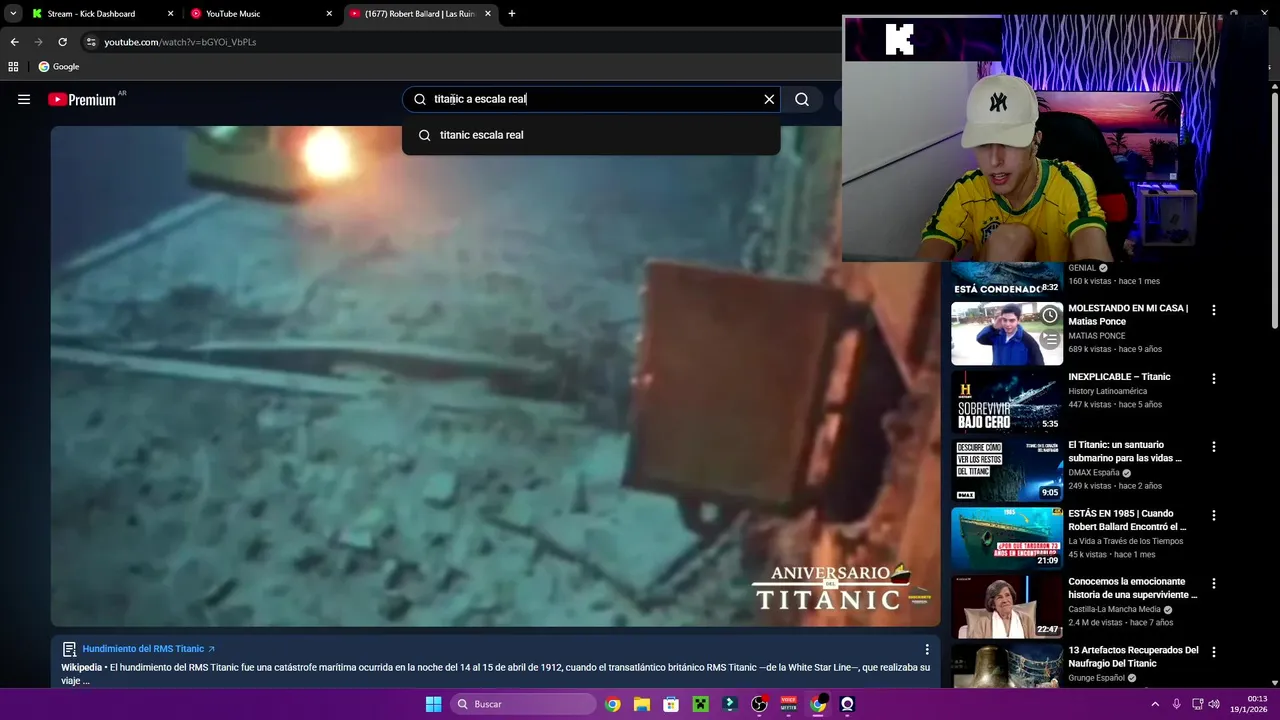This screenshot has width=1280, height=720.
Task: Open 'El Titanic: un santuario submarino' thumbnail
Action: pos(1006,470)
